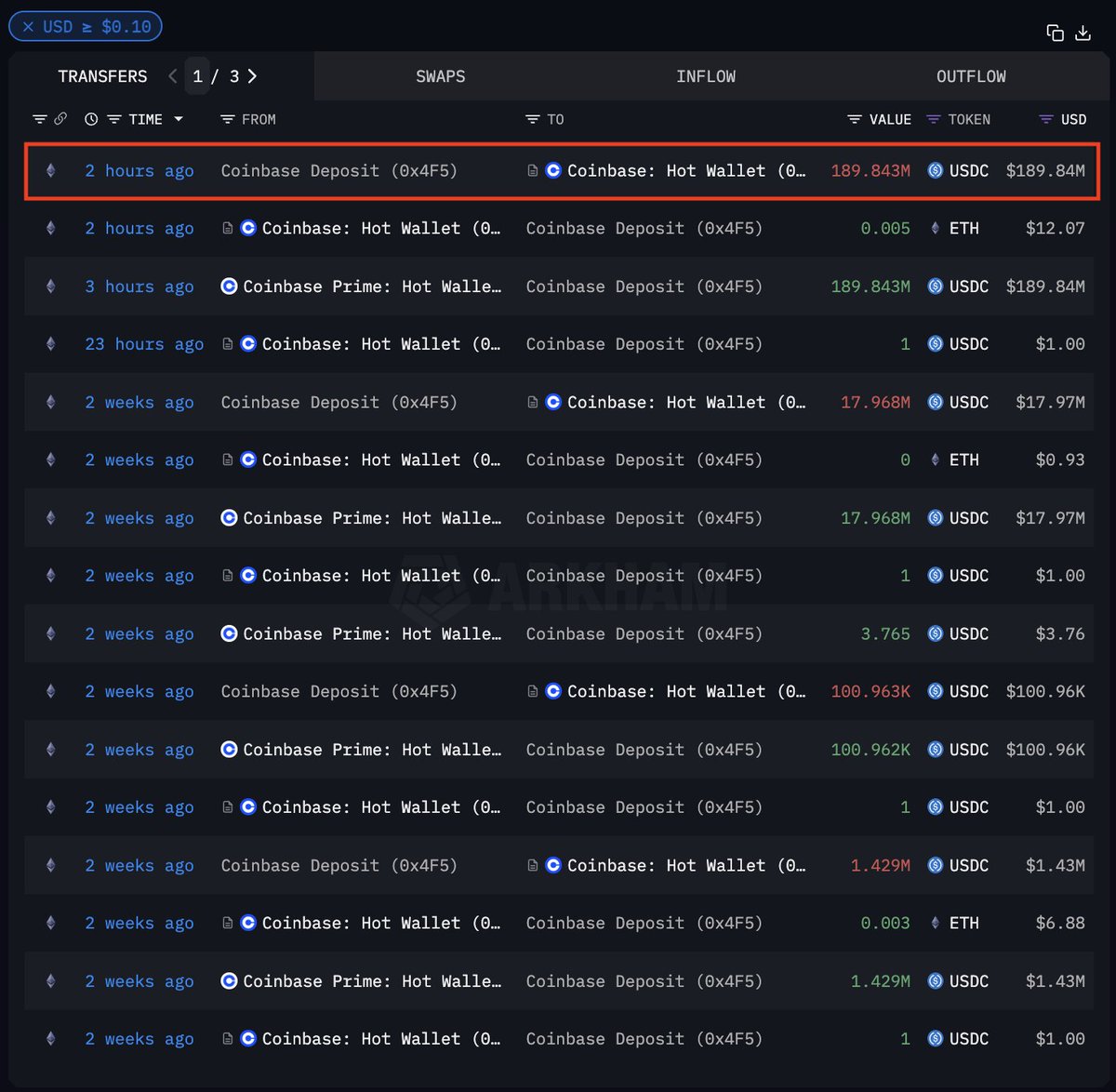Click USDC token icon in $189.84M first row
1116x1092 pixels.
tap(936, 170)
